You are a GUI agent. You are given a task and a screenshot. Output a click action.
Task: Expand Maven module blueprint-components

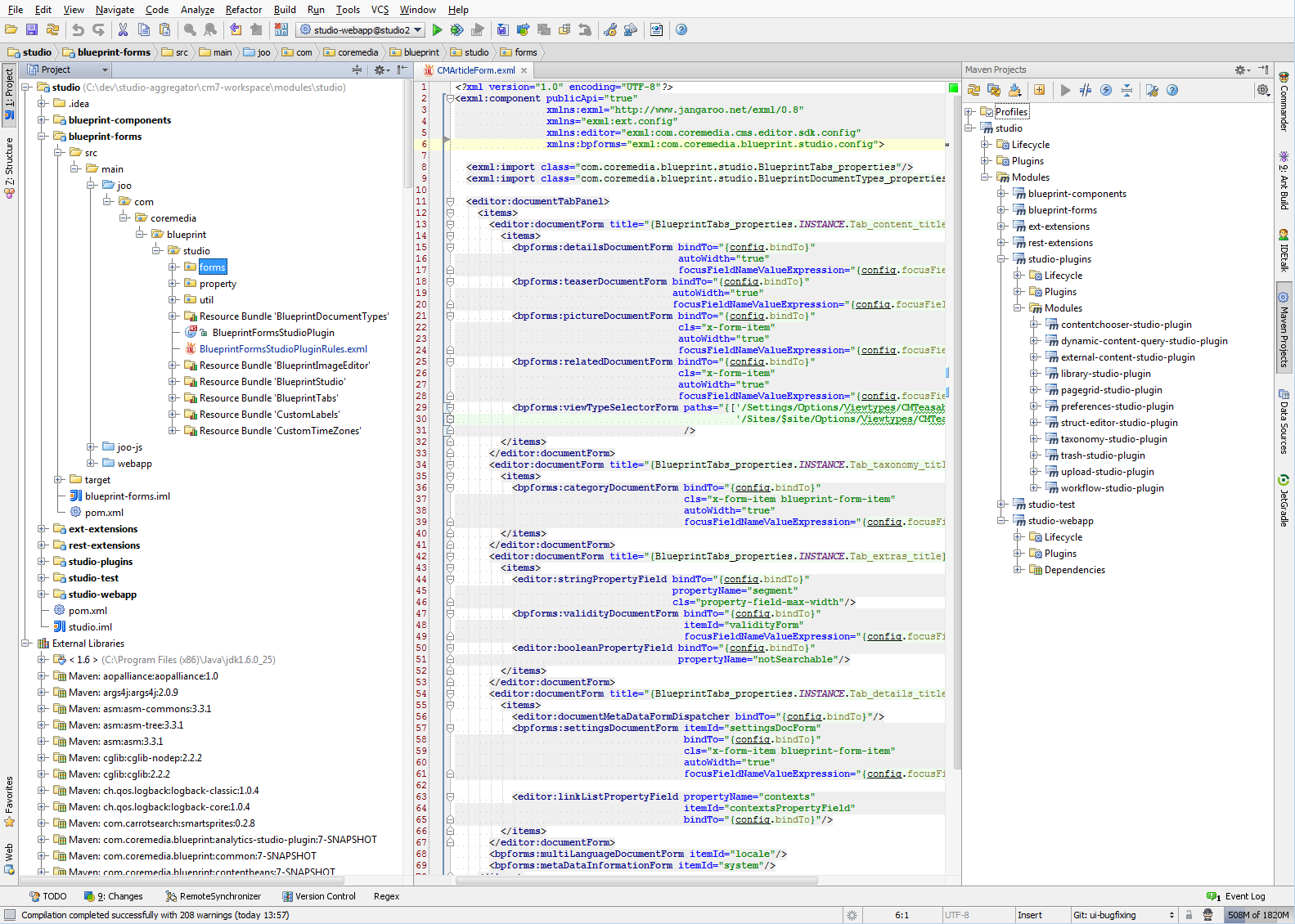click(x=1001, y=194)
